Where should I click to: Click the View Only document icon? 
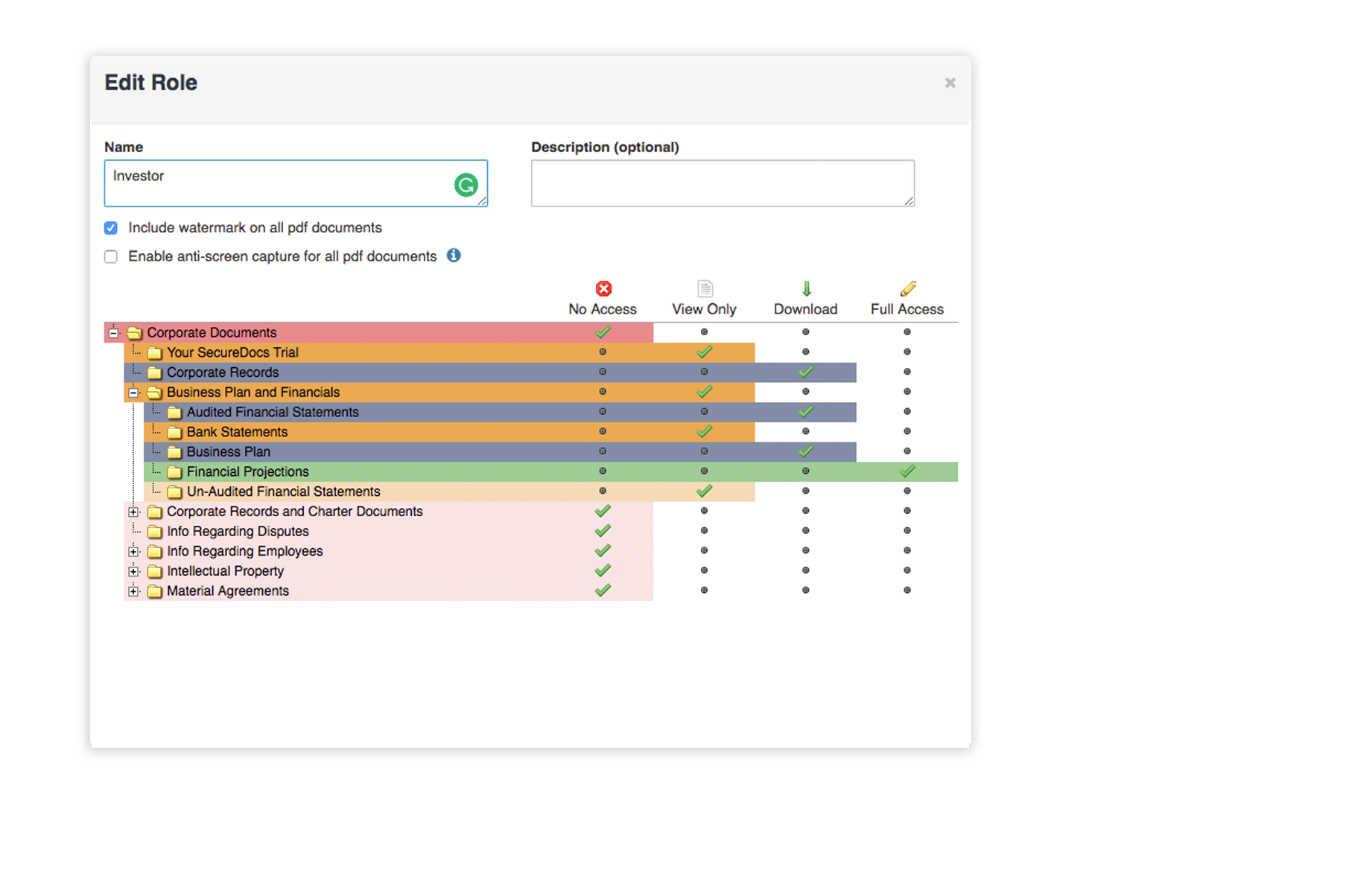705,289
